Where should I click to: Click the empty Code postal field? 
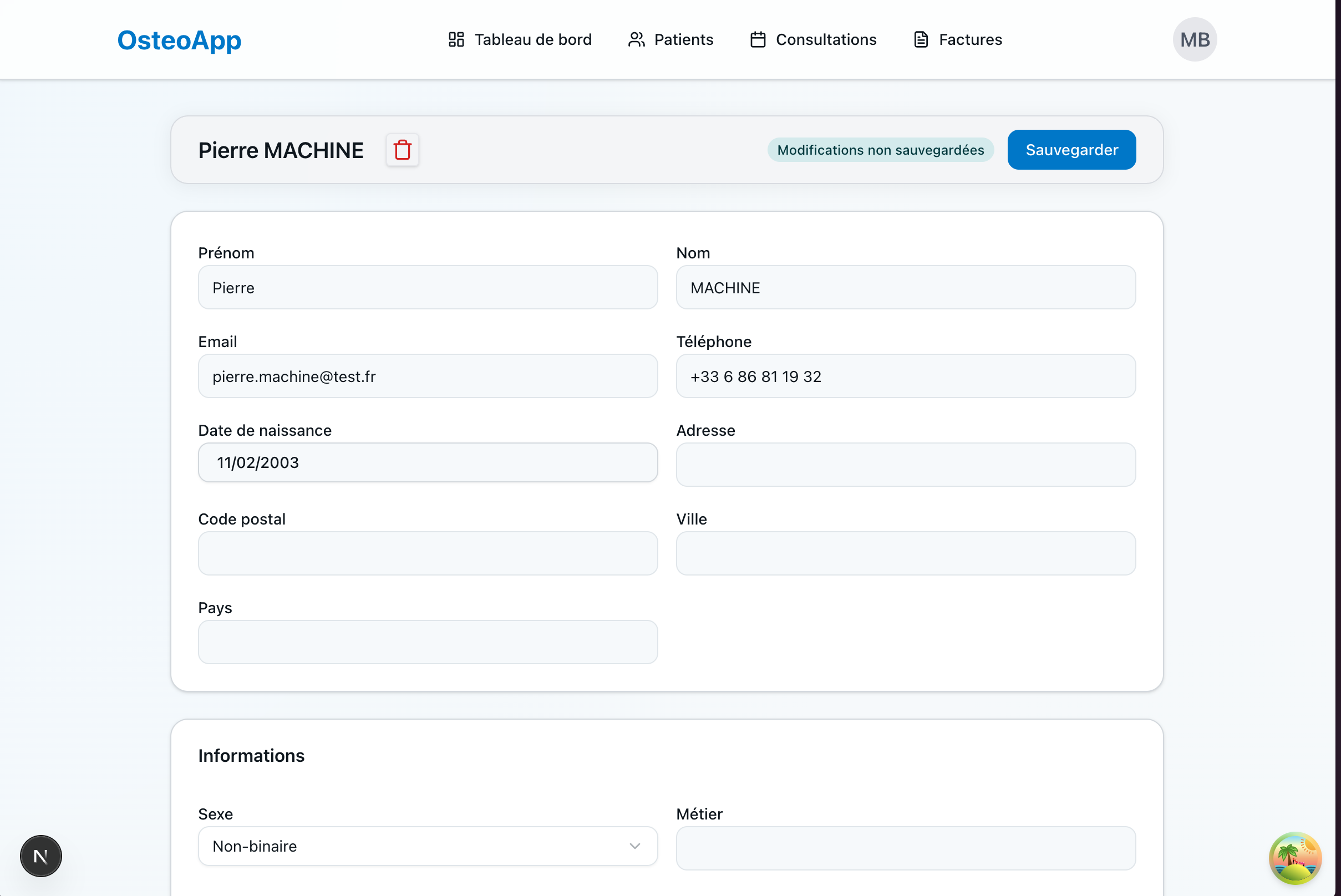click(427, 553)
